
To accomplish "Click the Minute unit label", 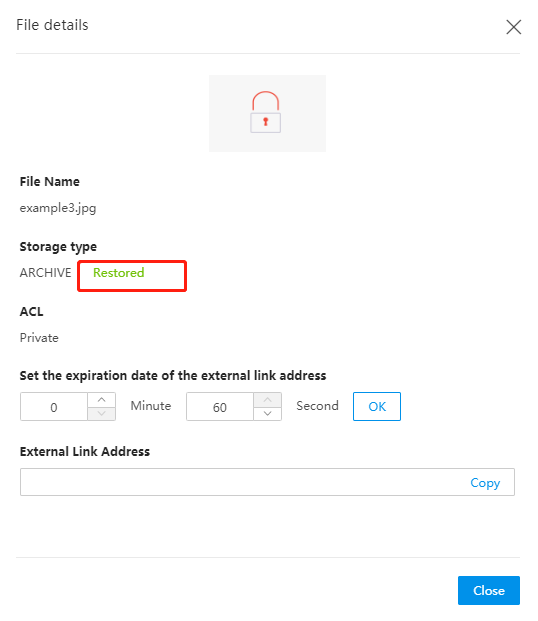I will [151, 406].
